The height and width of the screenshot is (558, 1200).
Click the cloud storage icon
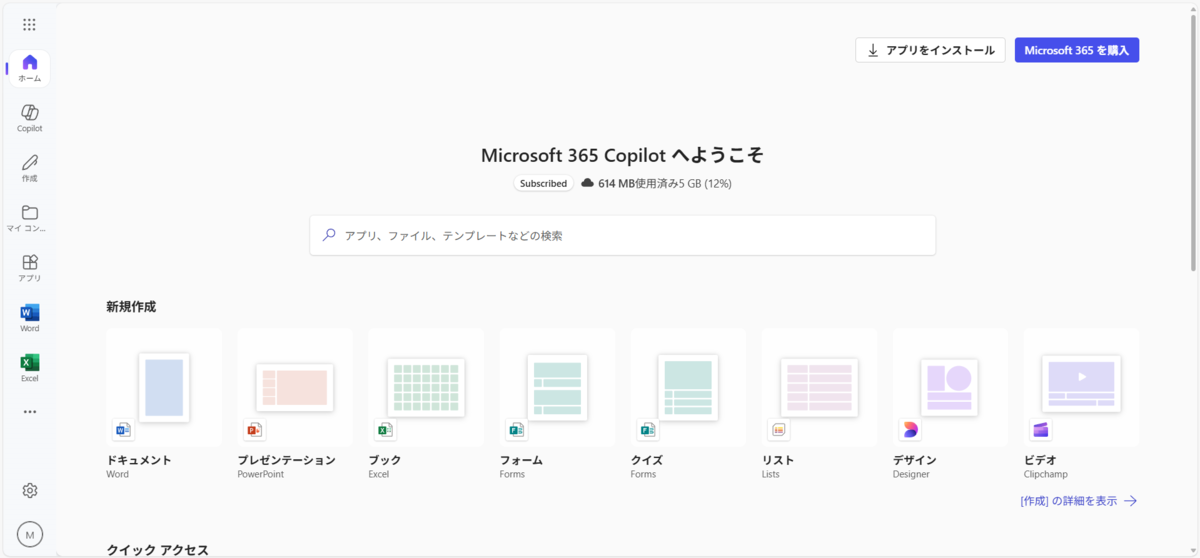tap(587, 183)
